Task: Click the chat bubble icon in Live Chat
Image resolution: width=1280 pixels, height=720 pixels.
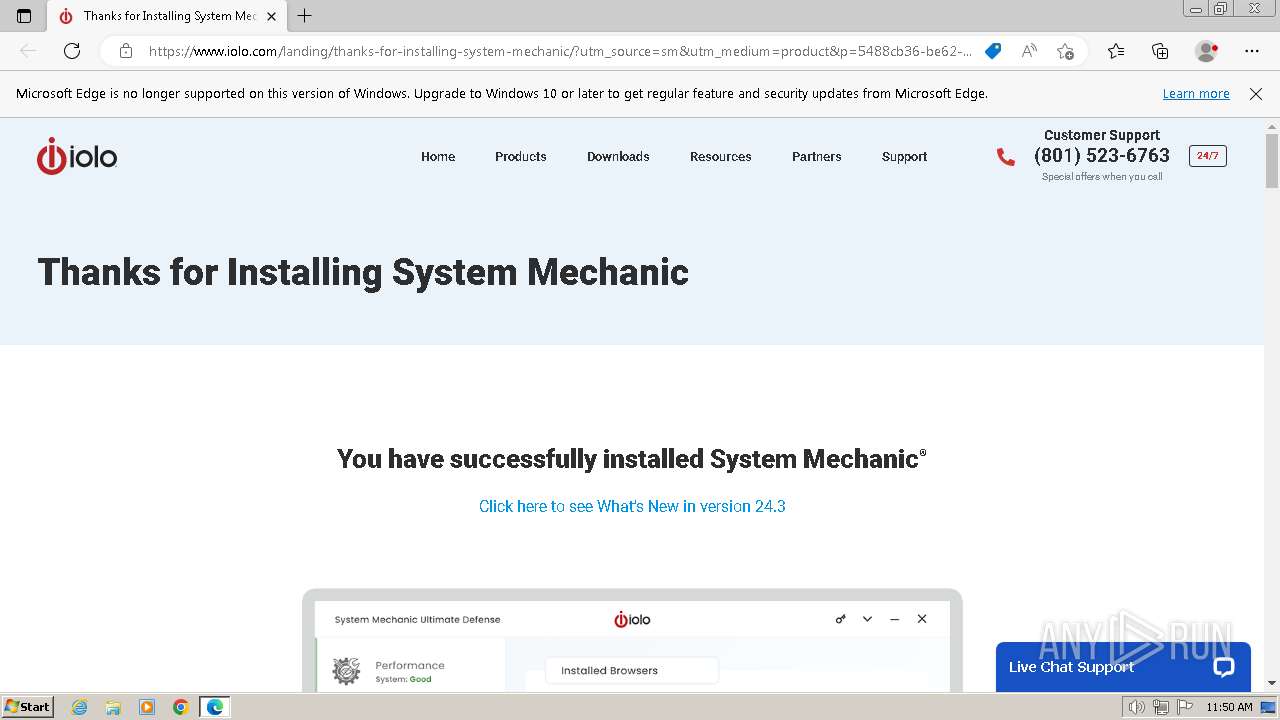Action: pyautogui.click(x=1224, y=667)
